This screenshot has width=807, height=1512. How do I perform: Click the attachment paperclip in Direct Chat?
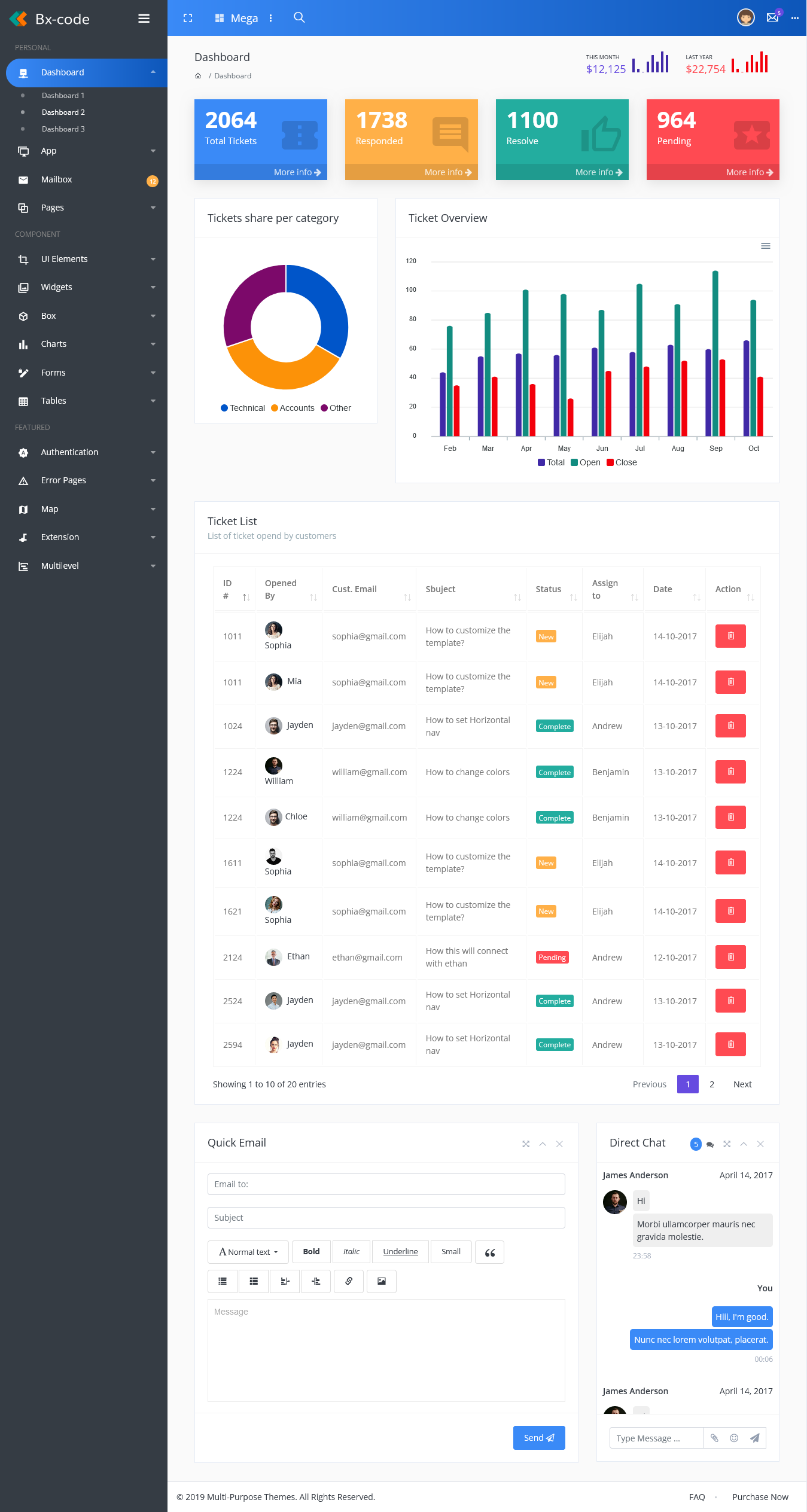(714, 1438)
